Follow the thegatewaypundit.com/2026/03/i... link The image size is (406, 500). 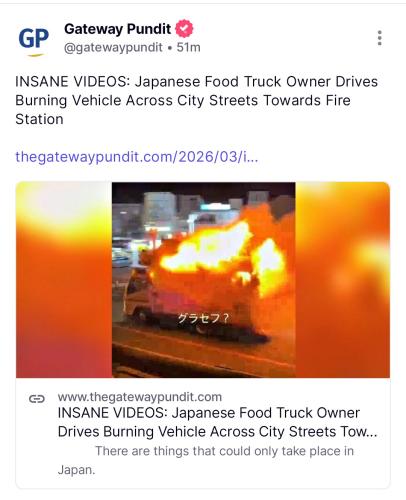(x=137, y=157)
